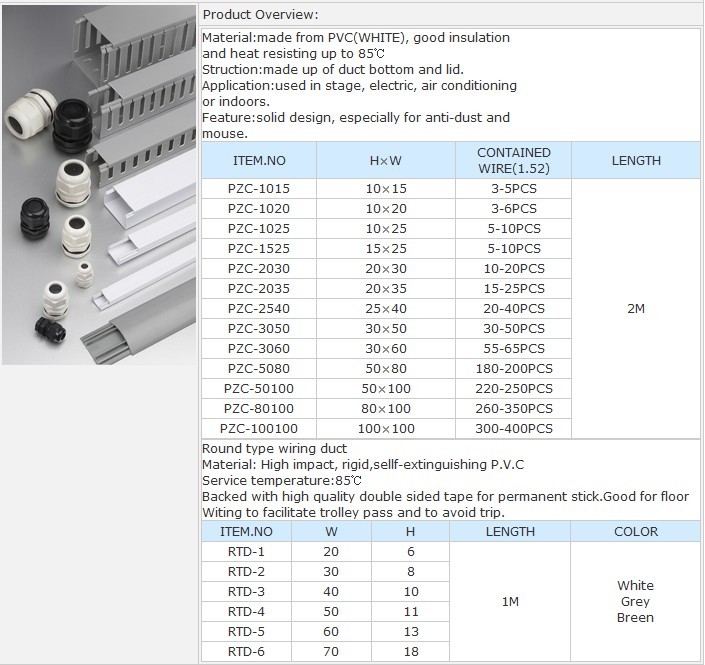
Task: Click the Grey color text
Action: coord(635,602)
